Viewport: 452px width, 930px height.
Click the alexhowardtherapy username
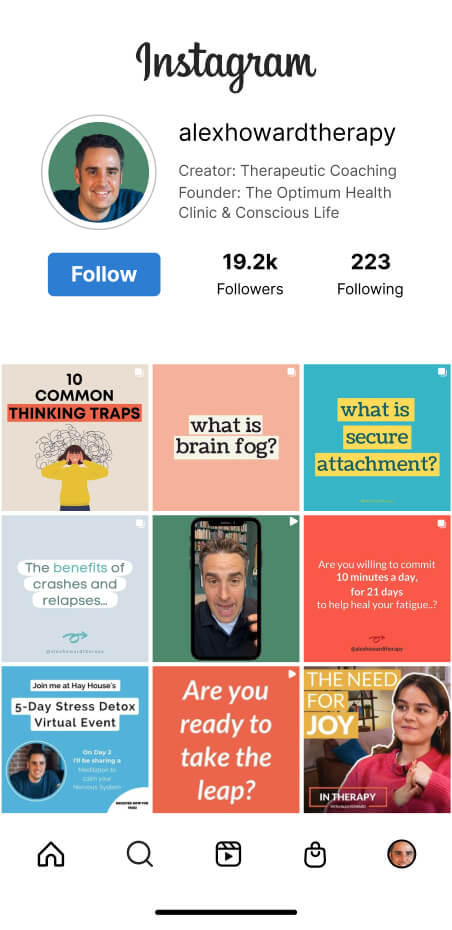tap(287, 133)
